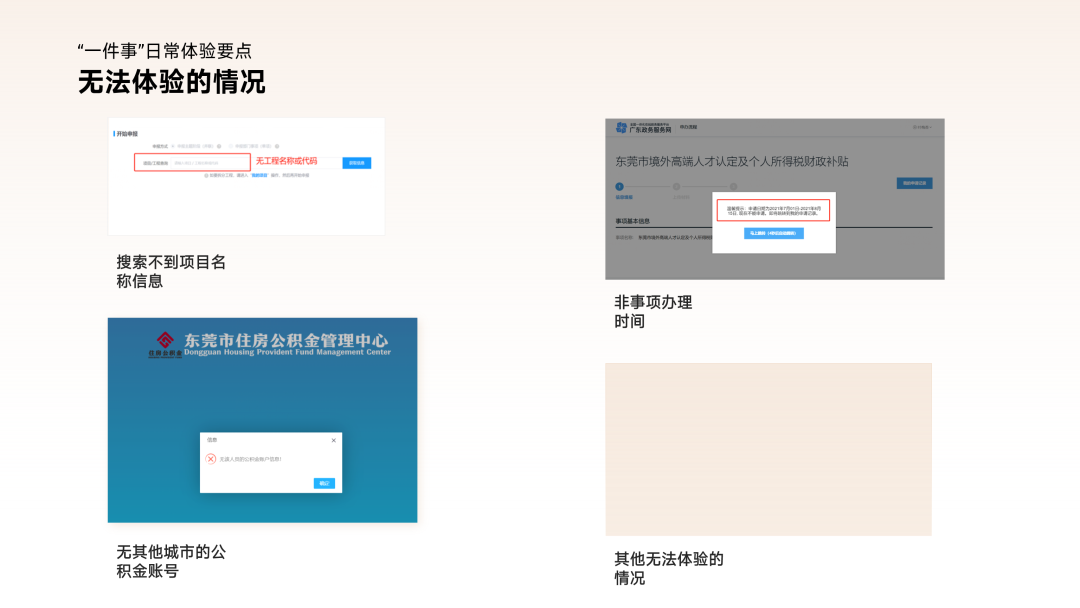Switch to the 办事流程 tab

(x=687, y=127)
